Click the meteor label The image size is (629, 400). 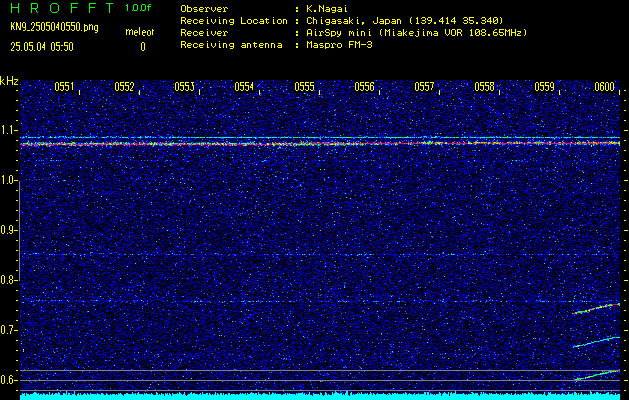(140, 32)
